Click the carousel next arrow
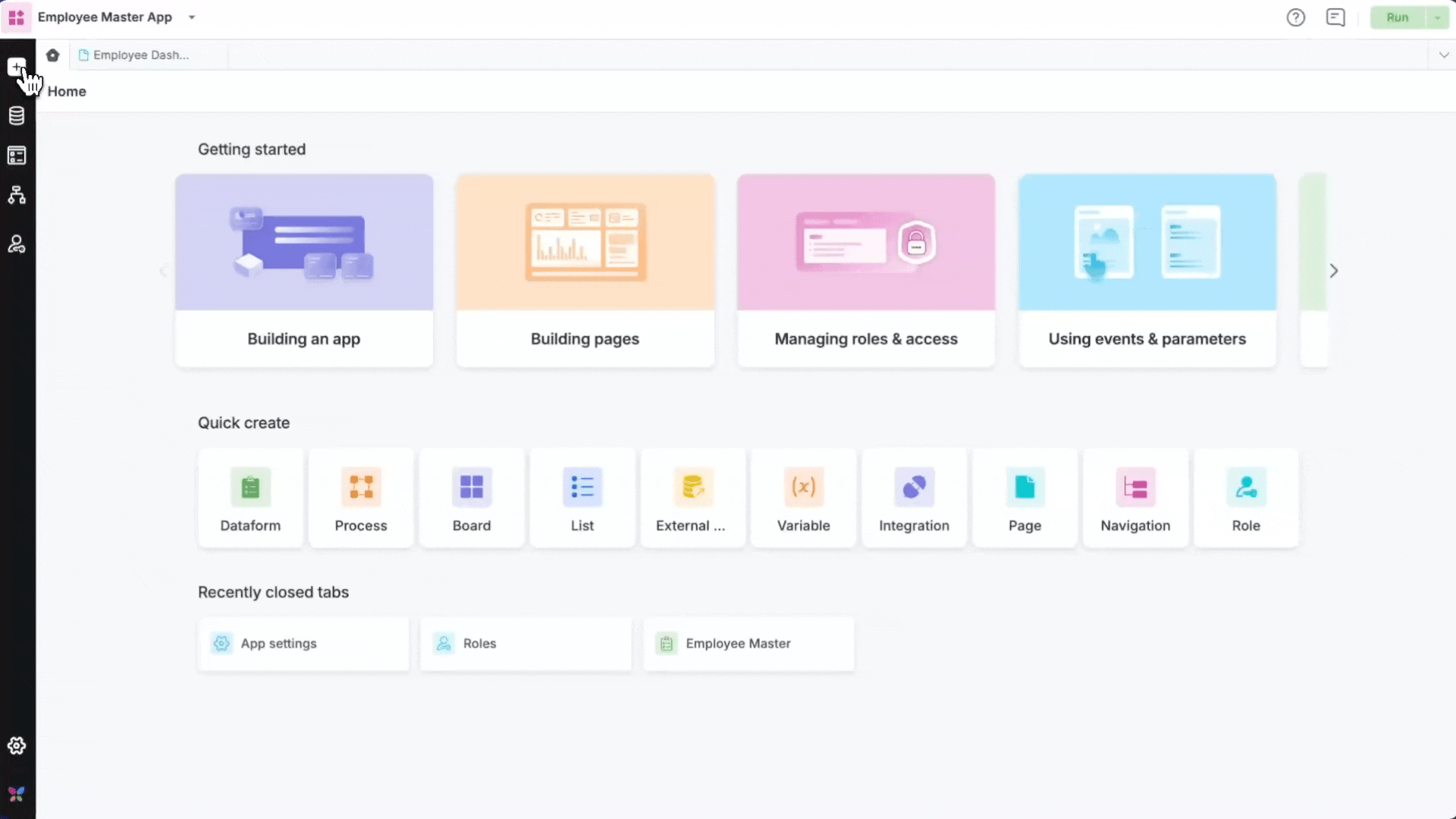Image resolution: width=1456 pixels, height=819 pixels. point(1334,270)
